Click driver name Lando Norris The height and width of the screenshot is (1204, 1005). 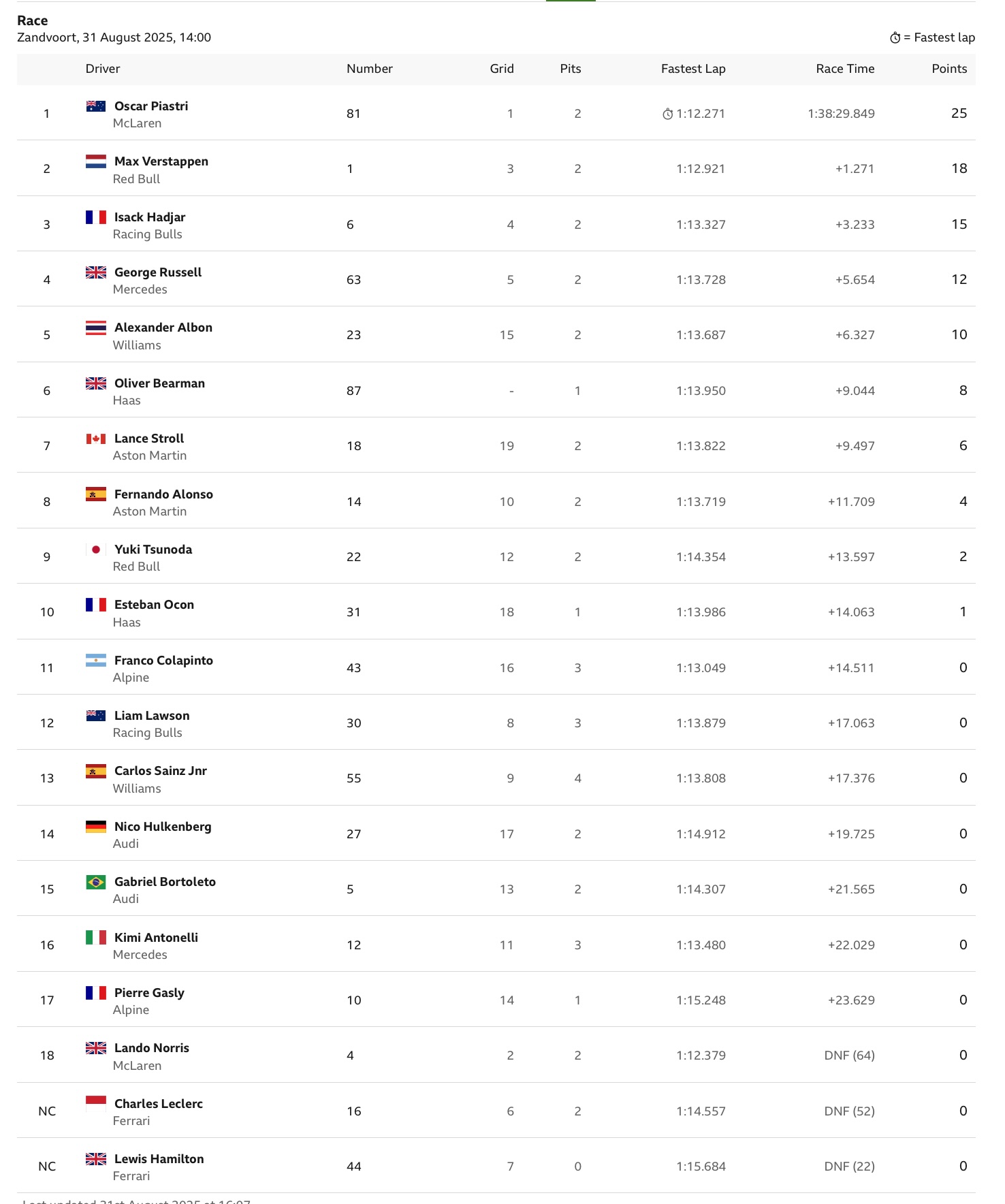152,1048
